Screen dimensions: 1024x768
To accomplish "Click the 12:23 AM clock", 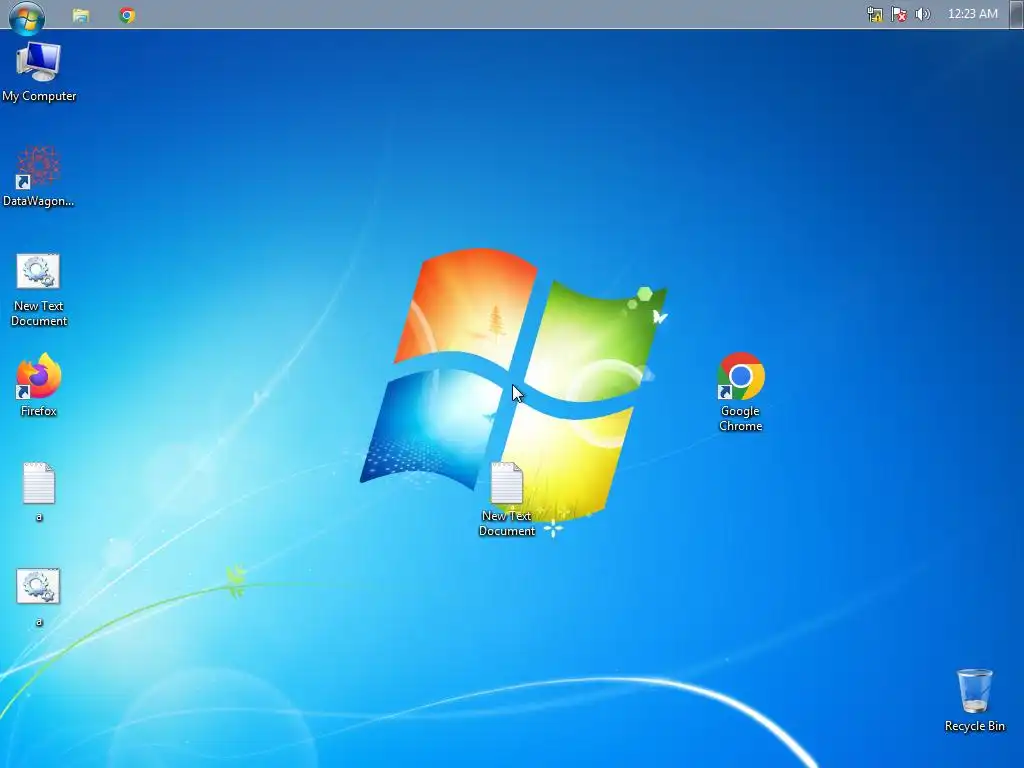I will pos(972,14).
